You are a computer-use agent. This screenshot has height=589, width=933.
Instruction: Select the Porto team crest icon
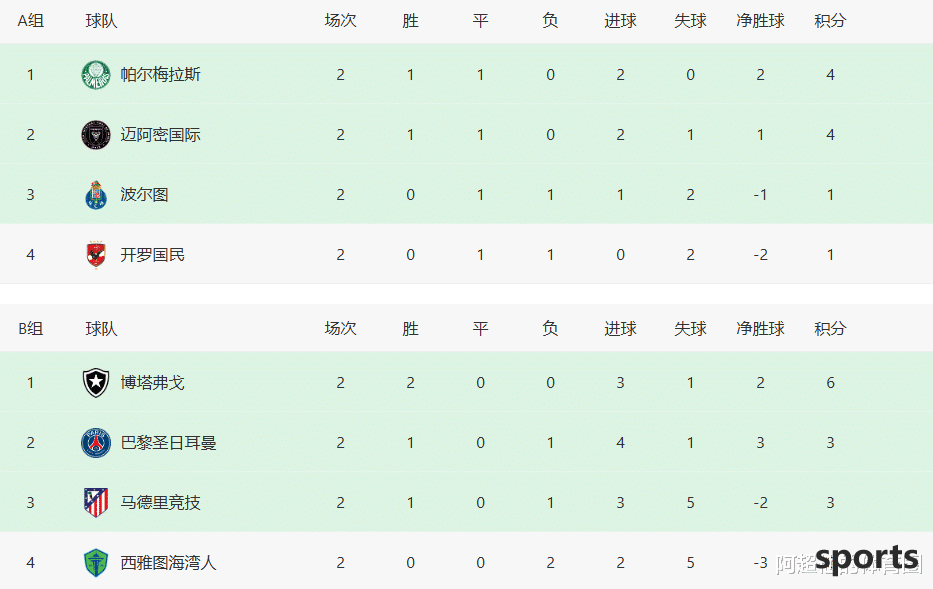[x=96, y=195]
